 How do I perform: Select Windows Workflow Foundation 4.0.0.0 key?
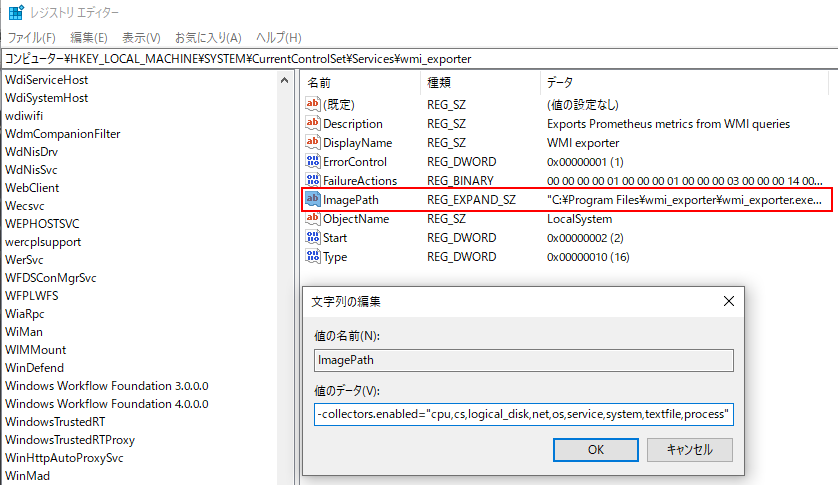pyautogui.click(x=107, y=404)
